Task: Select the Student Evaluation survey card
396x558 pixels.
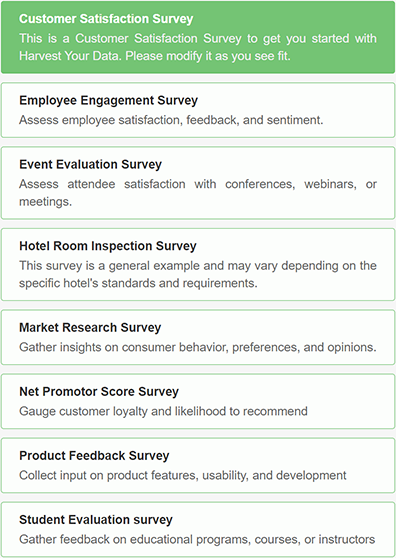Action: coord(198,529)
